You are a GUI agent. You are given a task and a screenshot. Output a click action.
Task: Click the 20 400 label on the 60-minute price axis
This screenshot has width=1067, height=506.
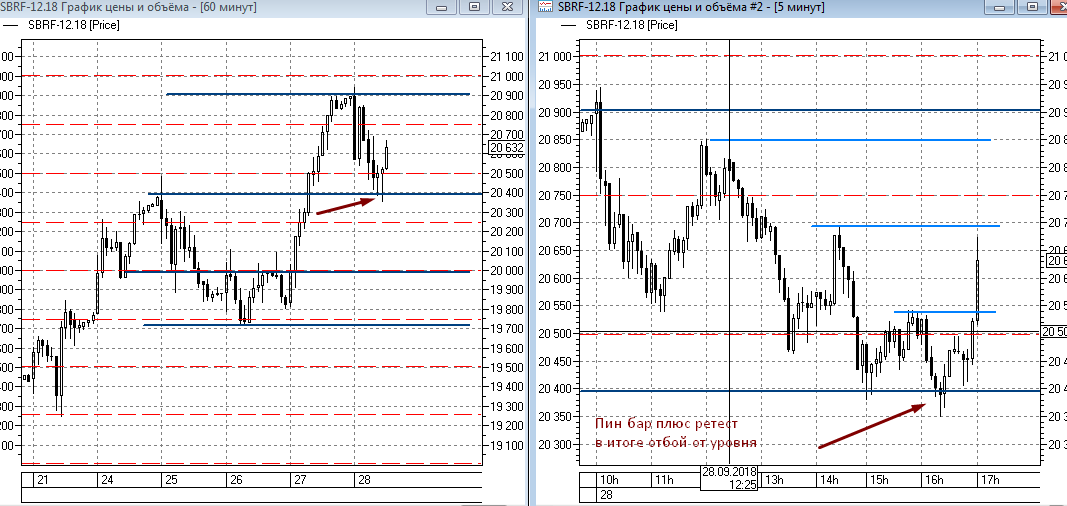point(505,193)
